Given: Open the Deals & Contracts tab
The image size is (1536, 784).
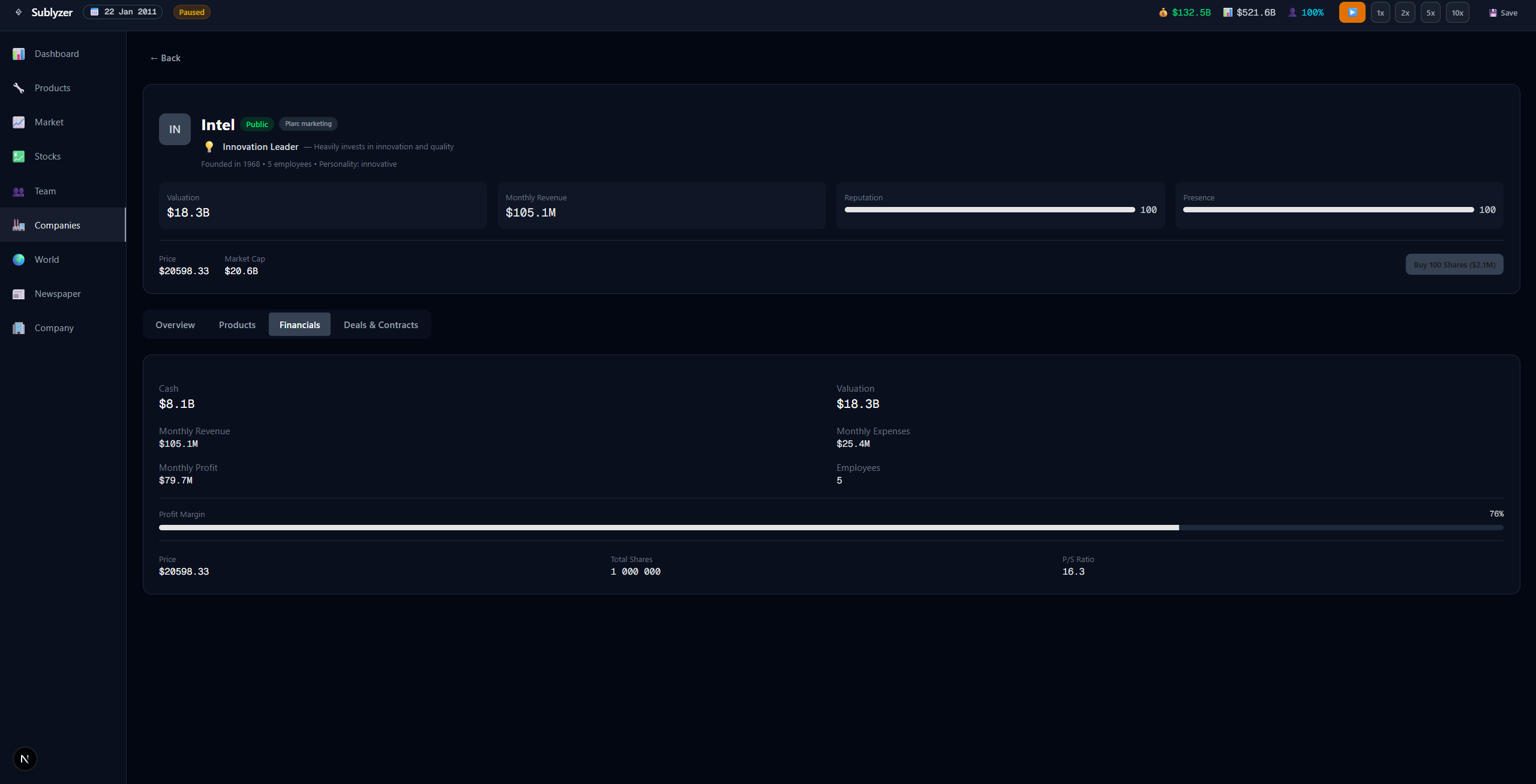Looking at the screenshot, I should tap(380, 325).
